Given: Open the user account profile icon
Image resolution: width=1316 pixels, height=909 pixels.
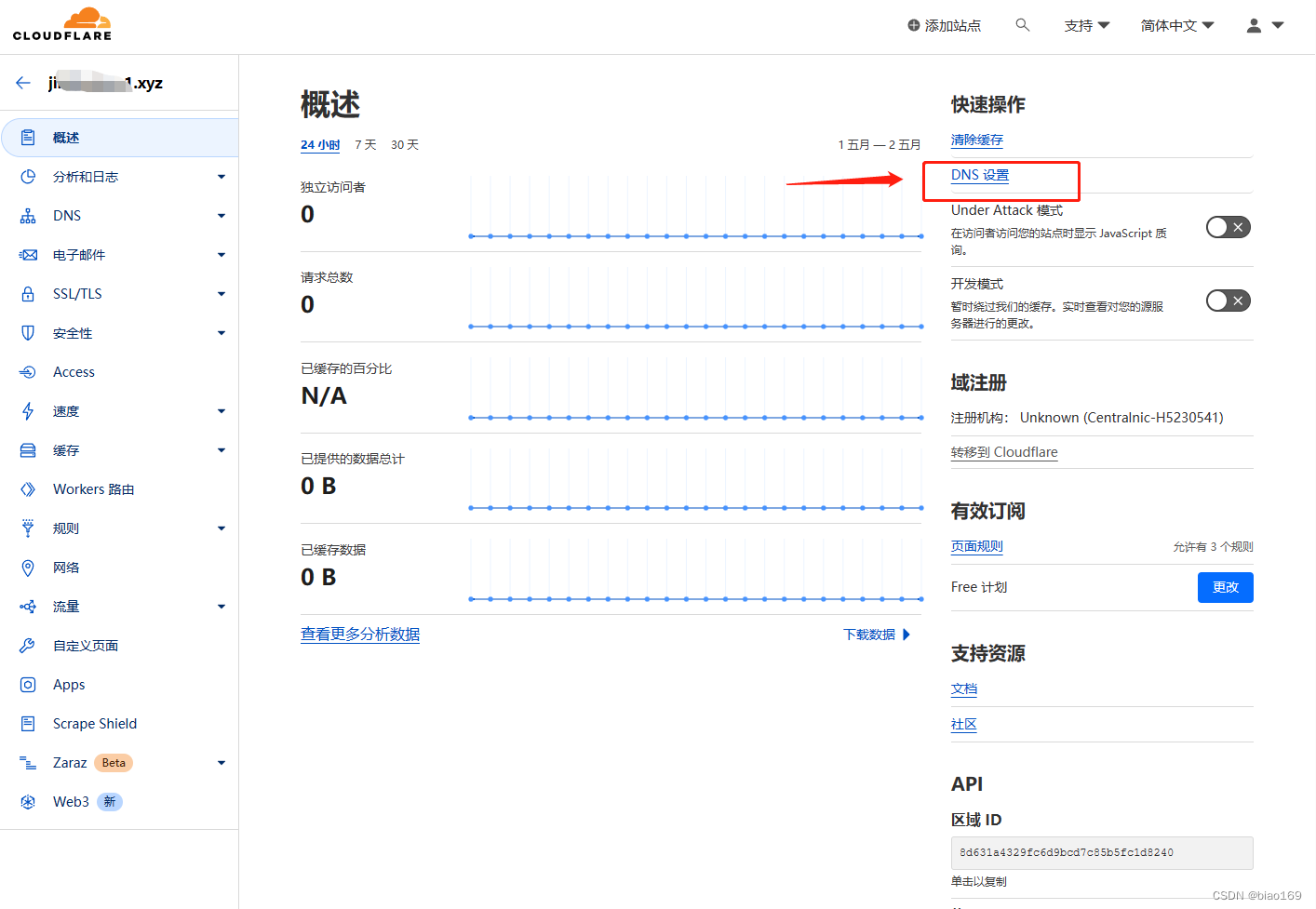Looking at the screenshot, I should 1255,26.
